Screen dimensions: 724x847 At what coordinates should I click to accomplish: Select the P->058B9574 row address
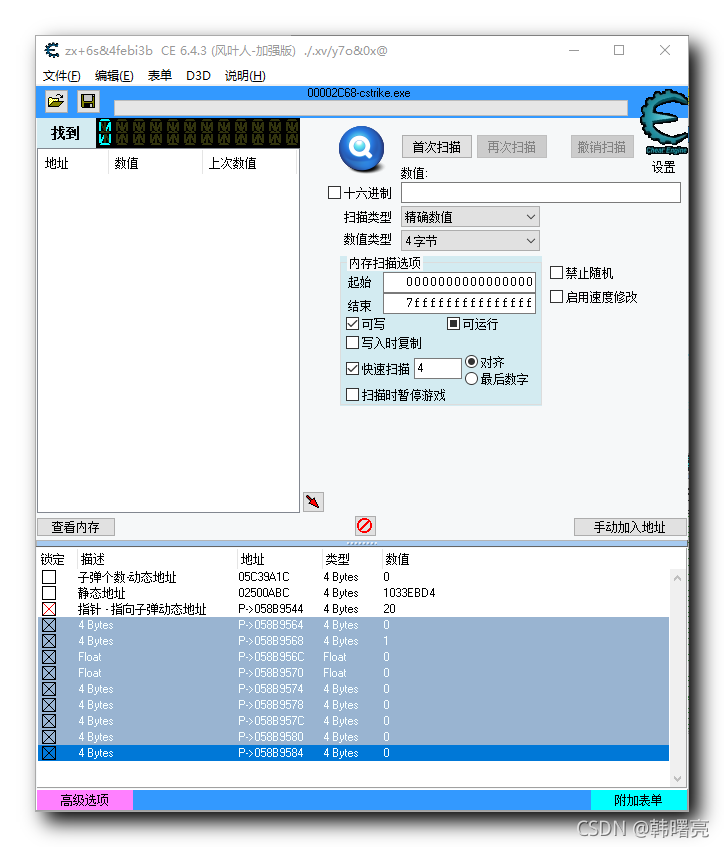(271, 689)
